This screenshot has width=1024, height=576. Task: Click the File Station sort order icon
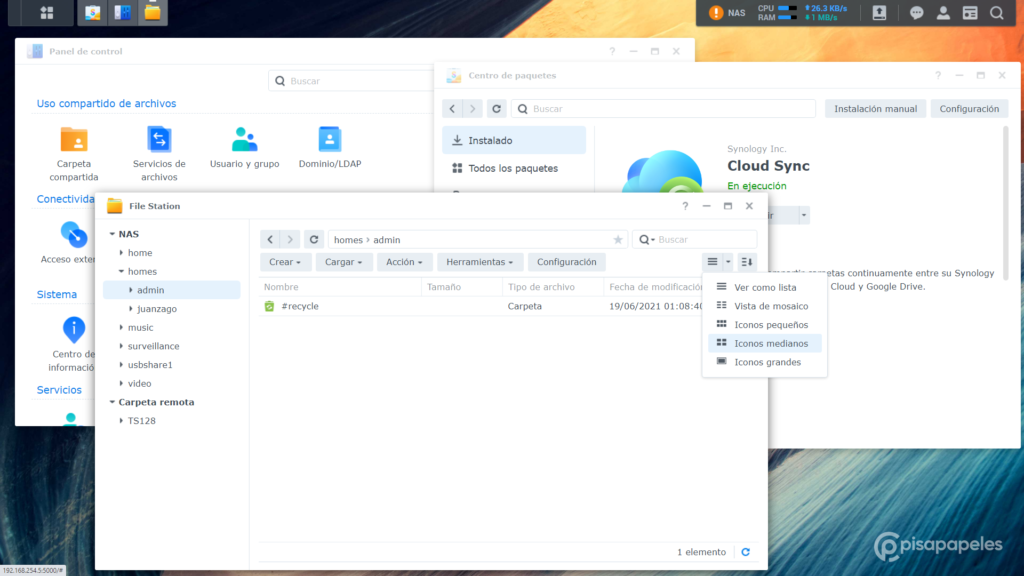tap(747, 262)
